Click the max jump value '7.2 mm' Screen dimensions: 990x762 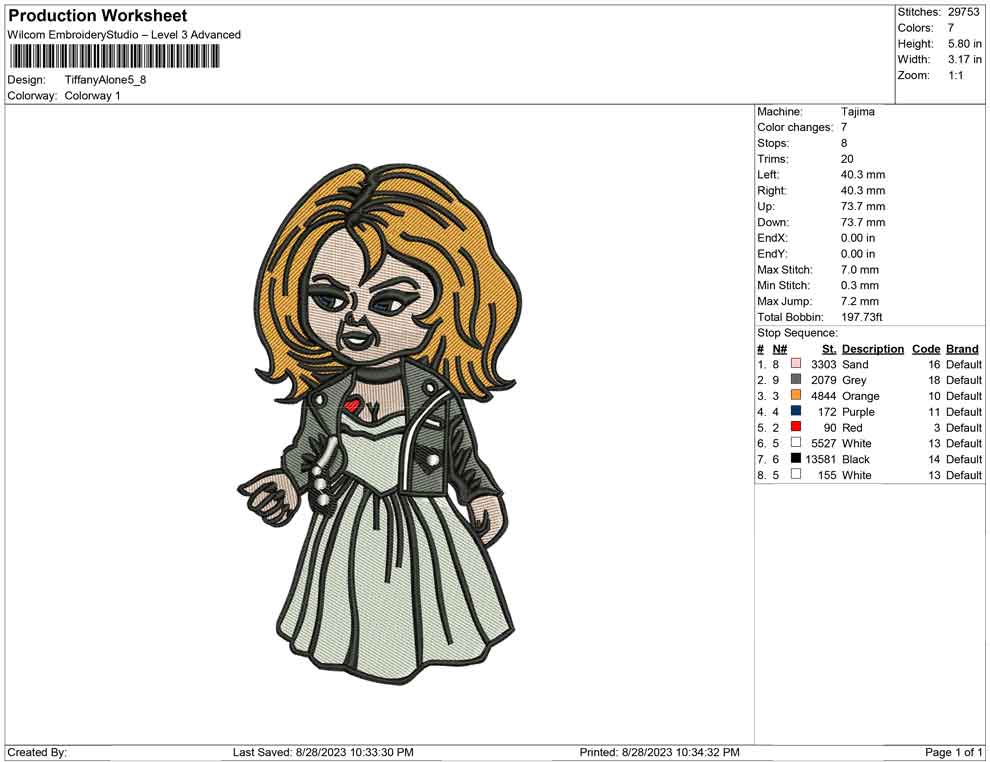pyautogui.click(x=859, y=301)
